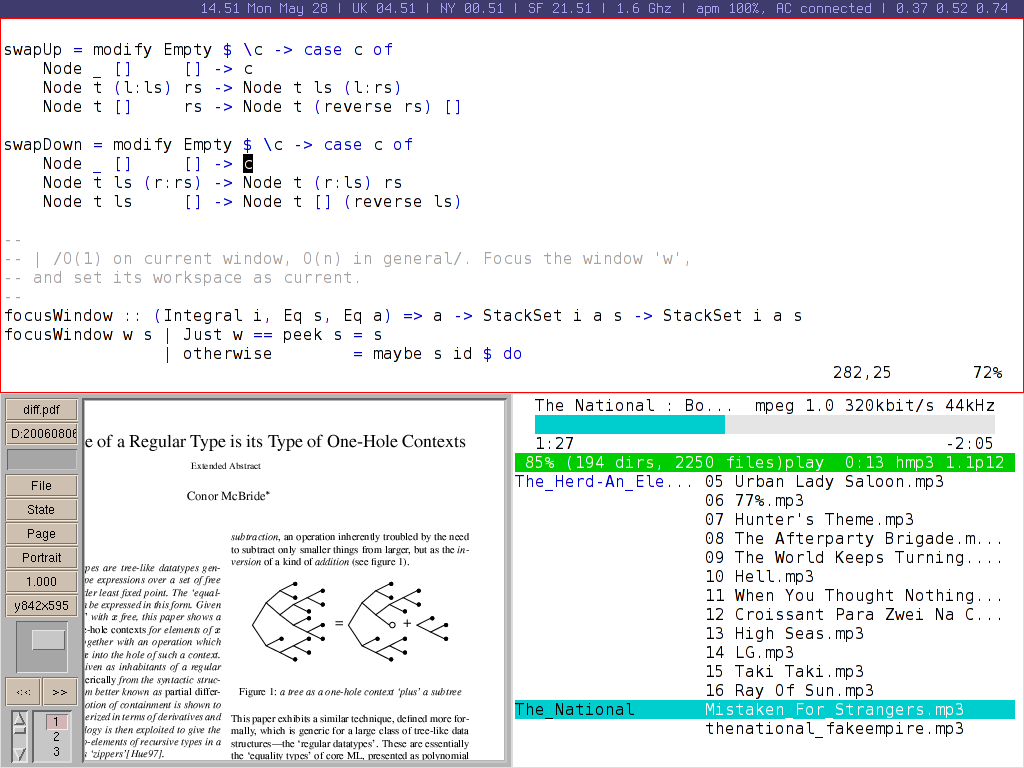The image size is (1024, 768).
Task: Select track 13 High Seas.mp3
Action: pyautogui.click(x=784, y=633)
